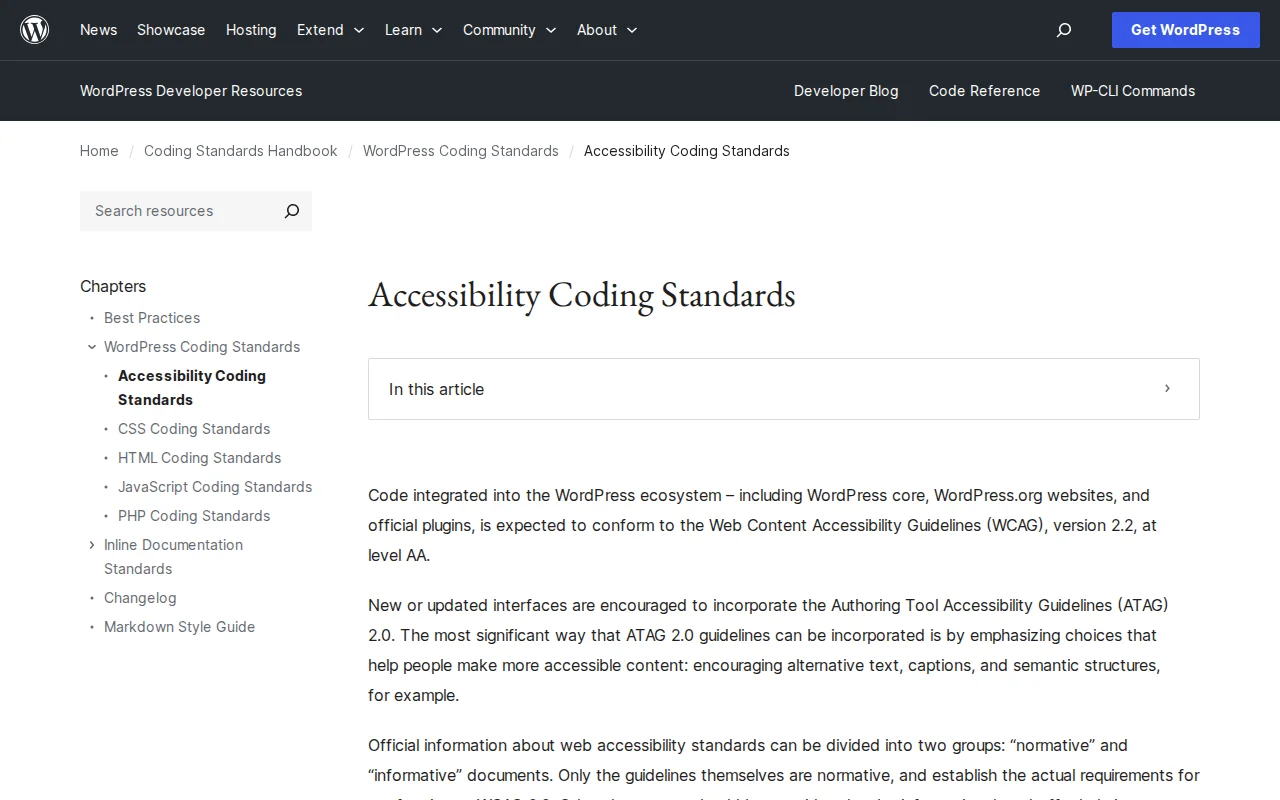1280x800 pixels.
Task: Open WP-CLI Commands
Action: pyautogui.click(x=1132, y=91)
